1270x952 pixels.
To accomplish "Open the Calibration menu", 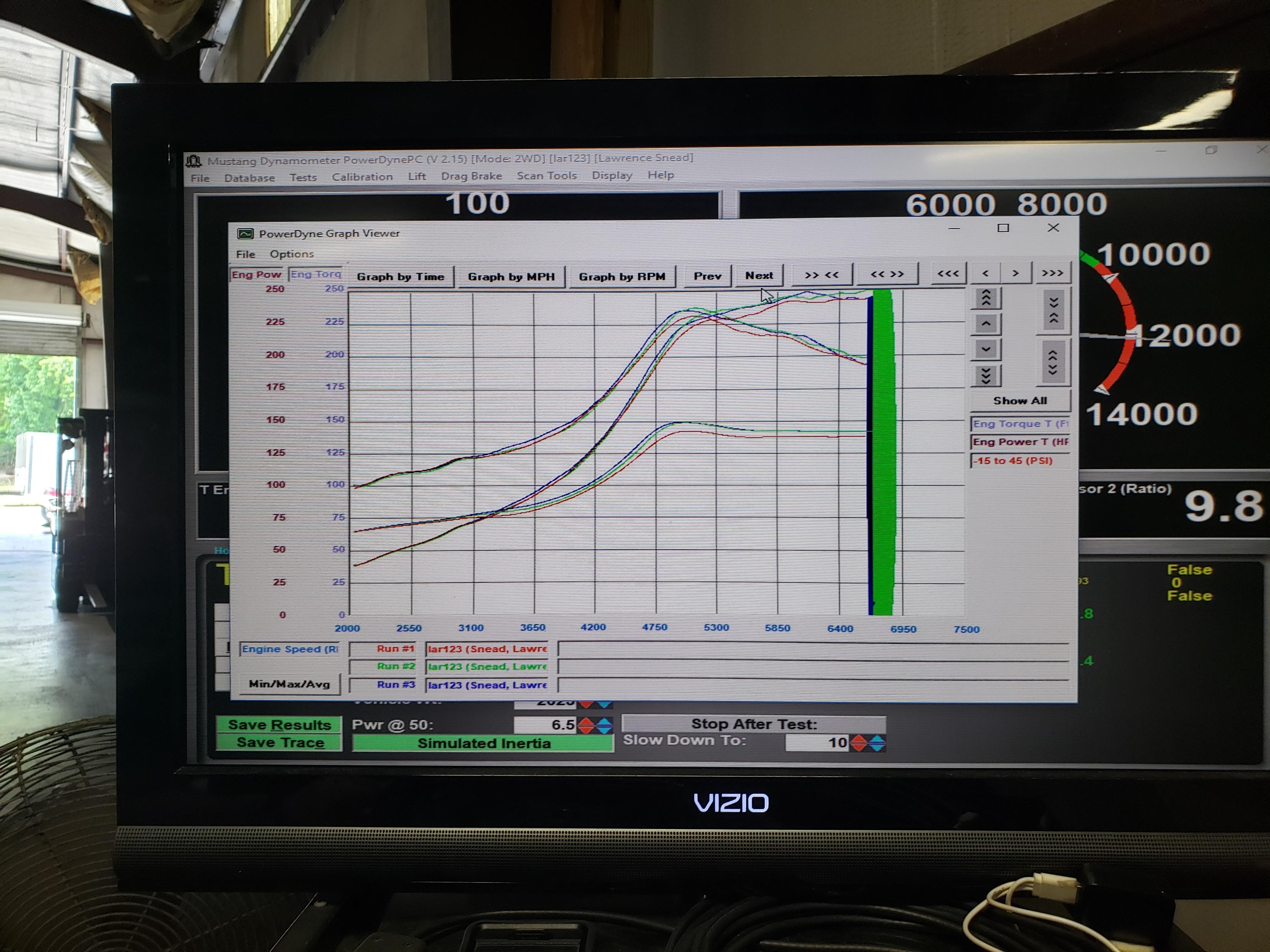I will coord(362,177).
